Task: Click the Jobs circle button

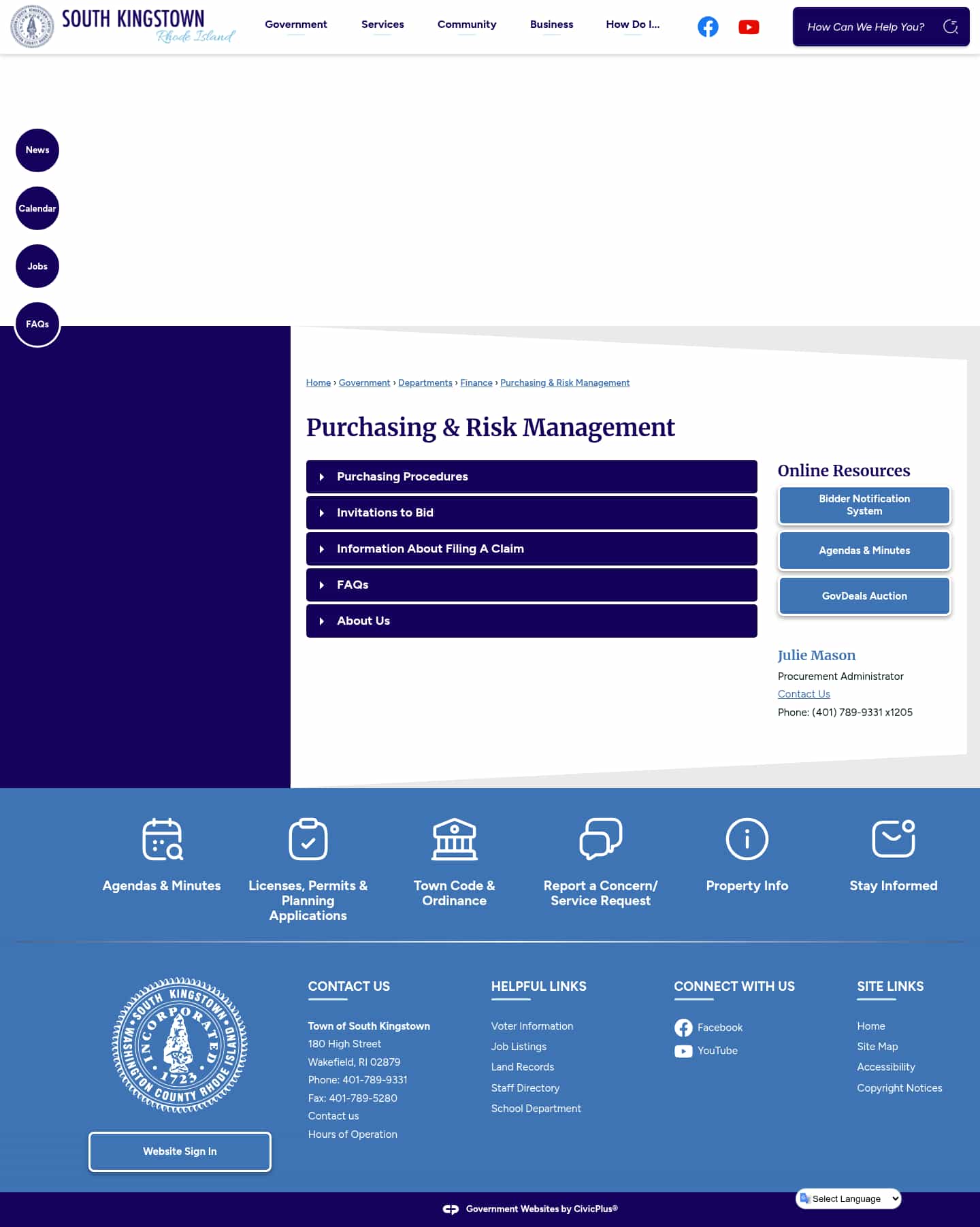Action: coord(37,266)
